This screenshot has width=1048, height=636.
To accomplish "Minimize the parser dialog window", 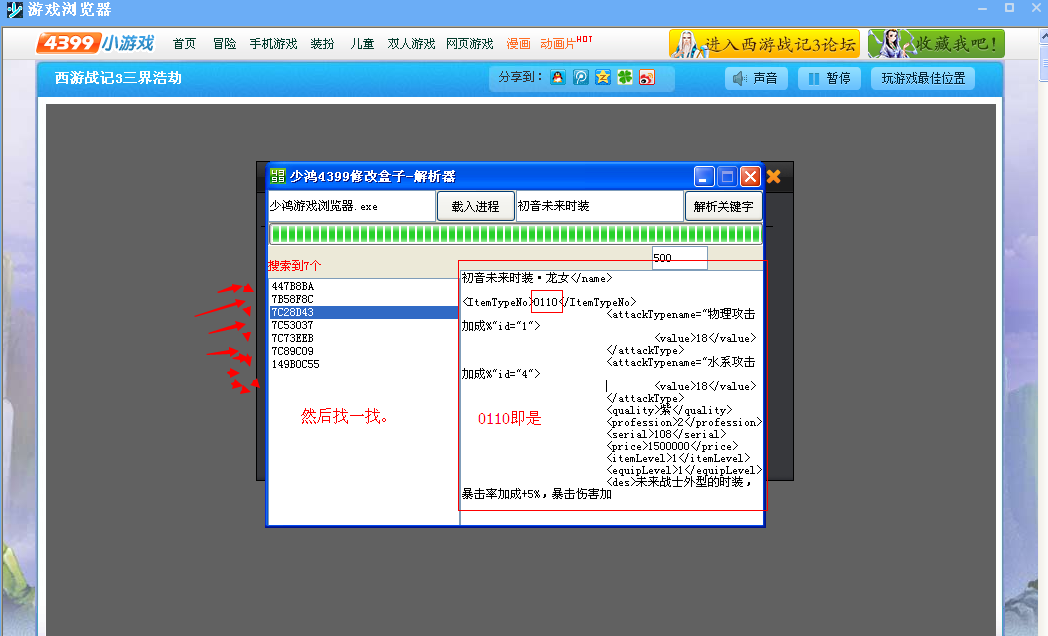I will [x=704, y=176].
